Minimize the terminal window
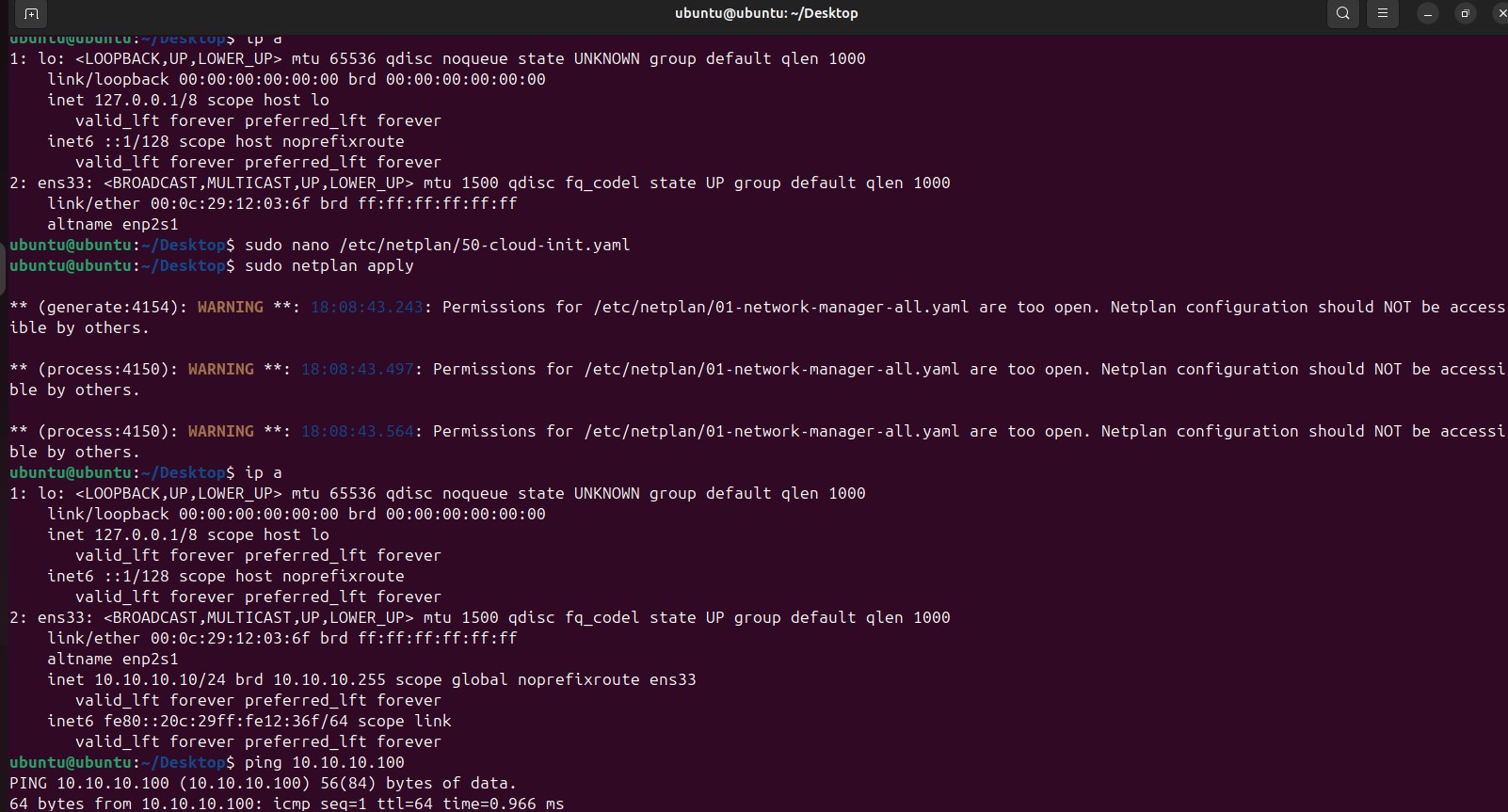This screenshot has height=812, width=1508. pos(1428,13)
